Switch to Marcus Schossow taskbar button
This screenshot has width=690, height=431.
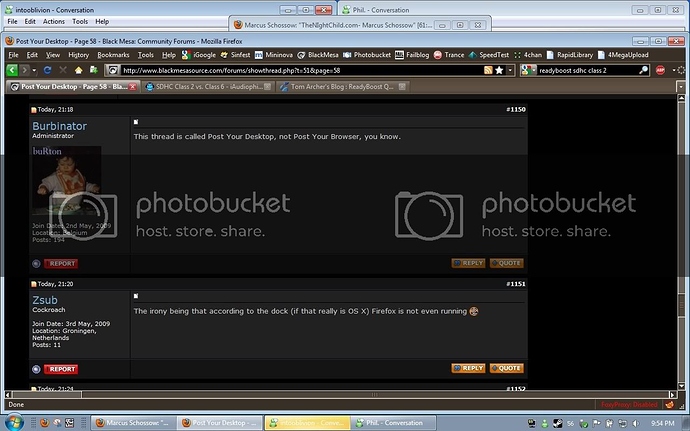pos(134,423)
